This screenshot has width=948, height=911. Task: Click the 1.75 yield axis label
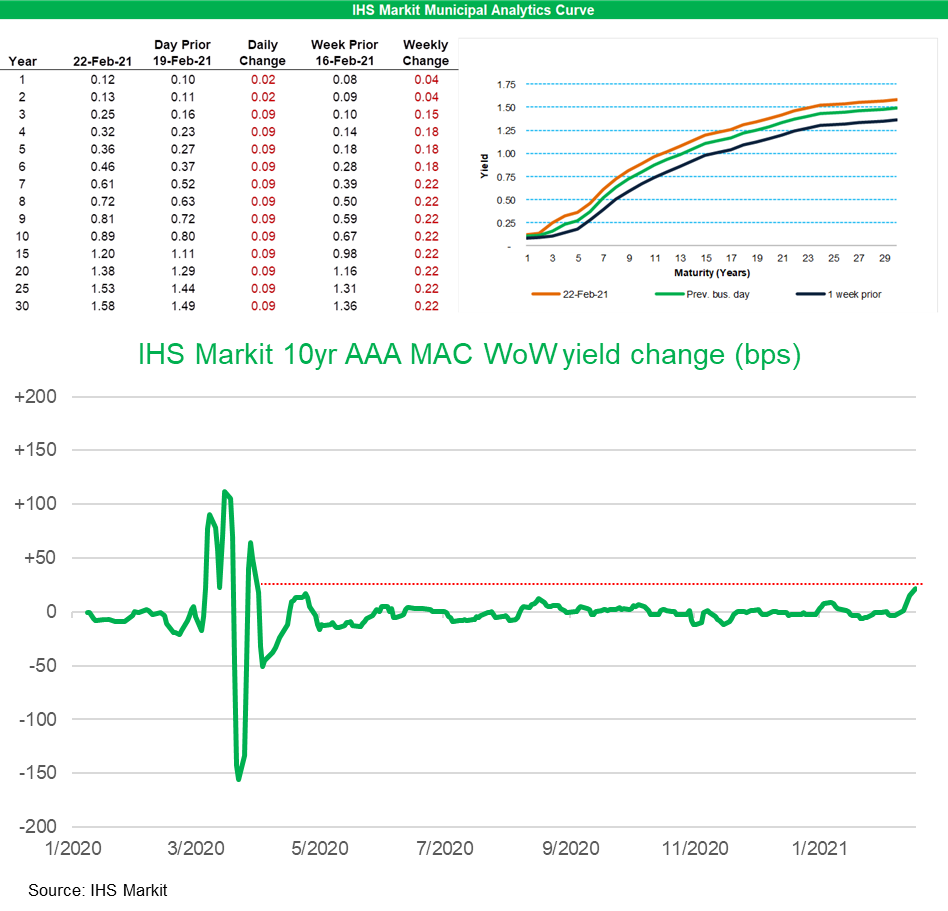coord(506,85)
